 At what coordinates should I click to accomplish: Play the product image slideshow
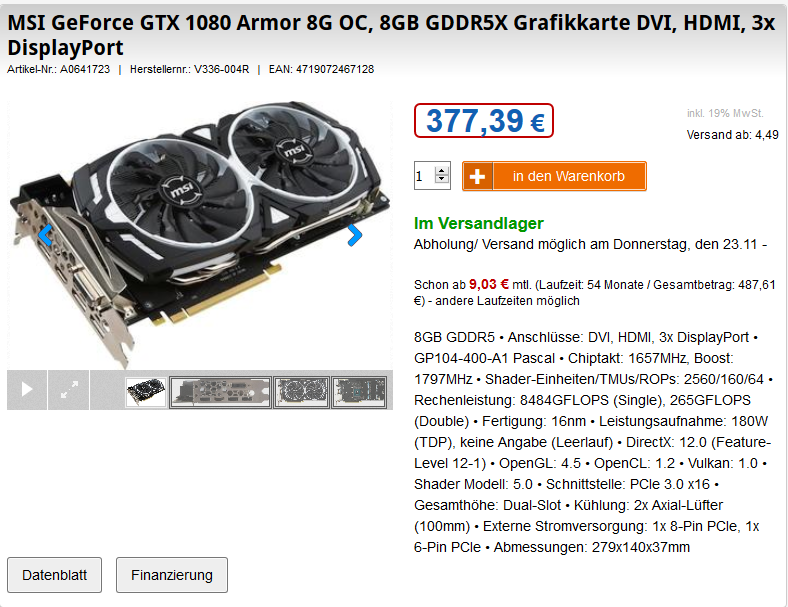(27, 390)
